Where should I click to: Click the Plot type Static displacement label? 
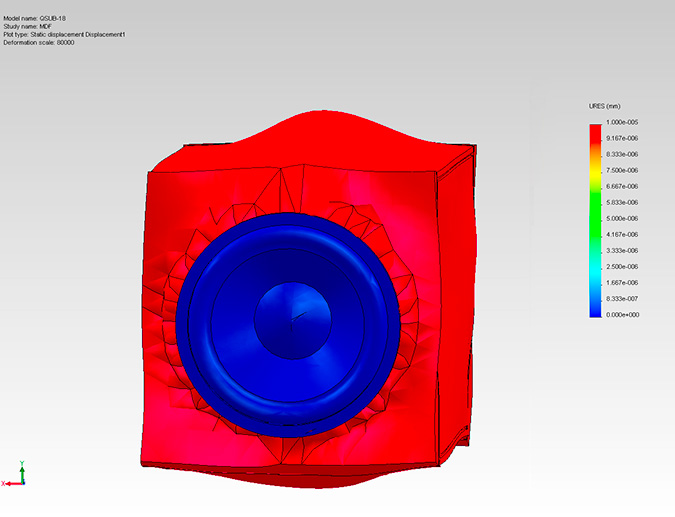[63, 35]
